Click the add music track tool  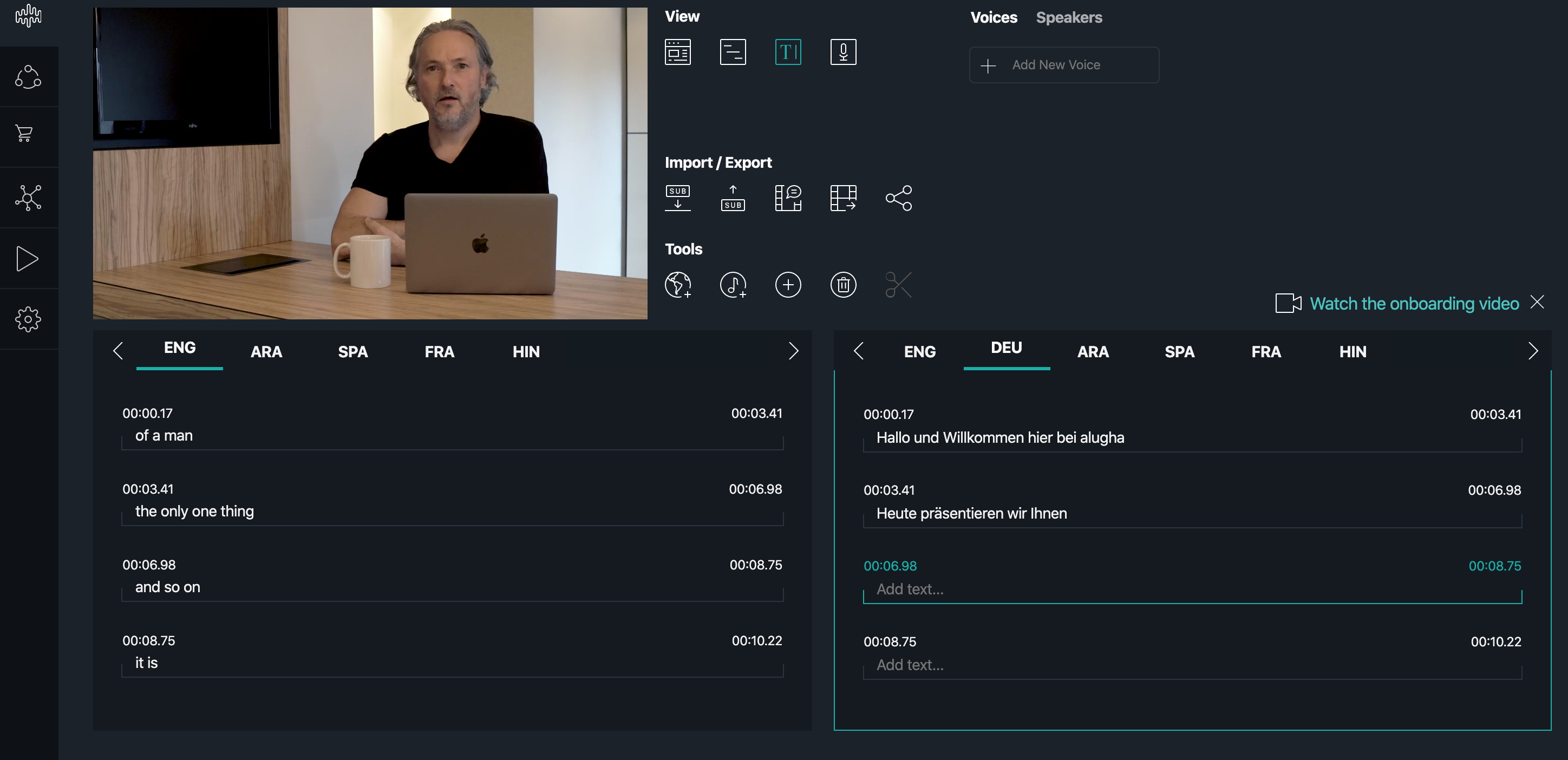pyautogui.click(x=733, y=285)
